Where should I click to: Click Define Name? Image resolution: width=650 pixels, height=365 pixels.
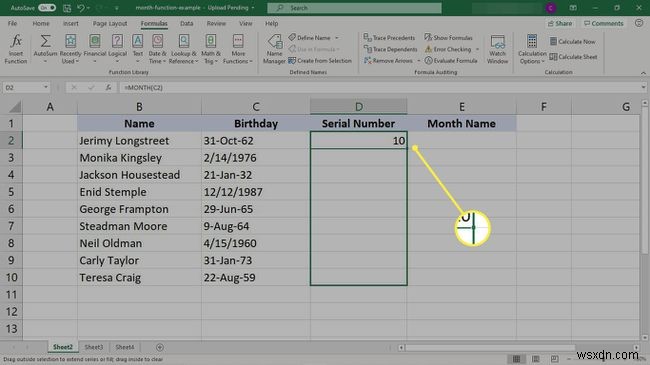click(x=310, y=38)
